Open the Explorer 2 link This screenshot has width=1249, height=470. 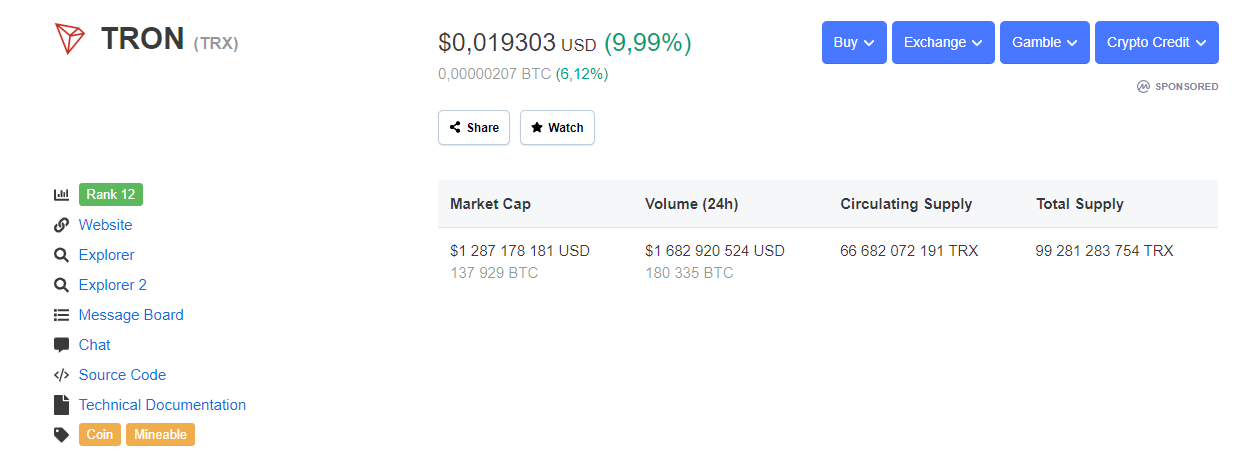(113, 285)
